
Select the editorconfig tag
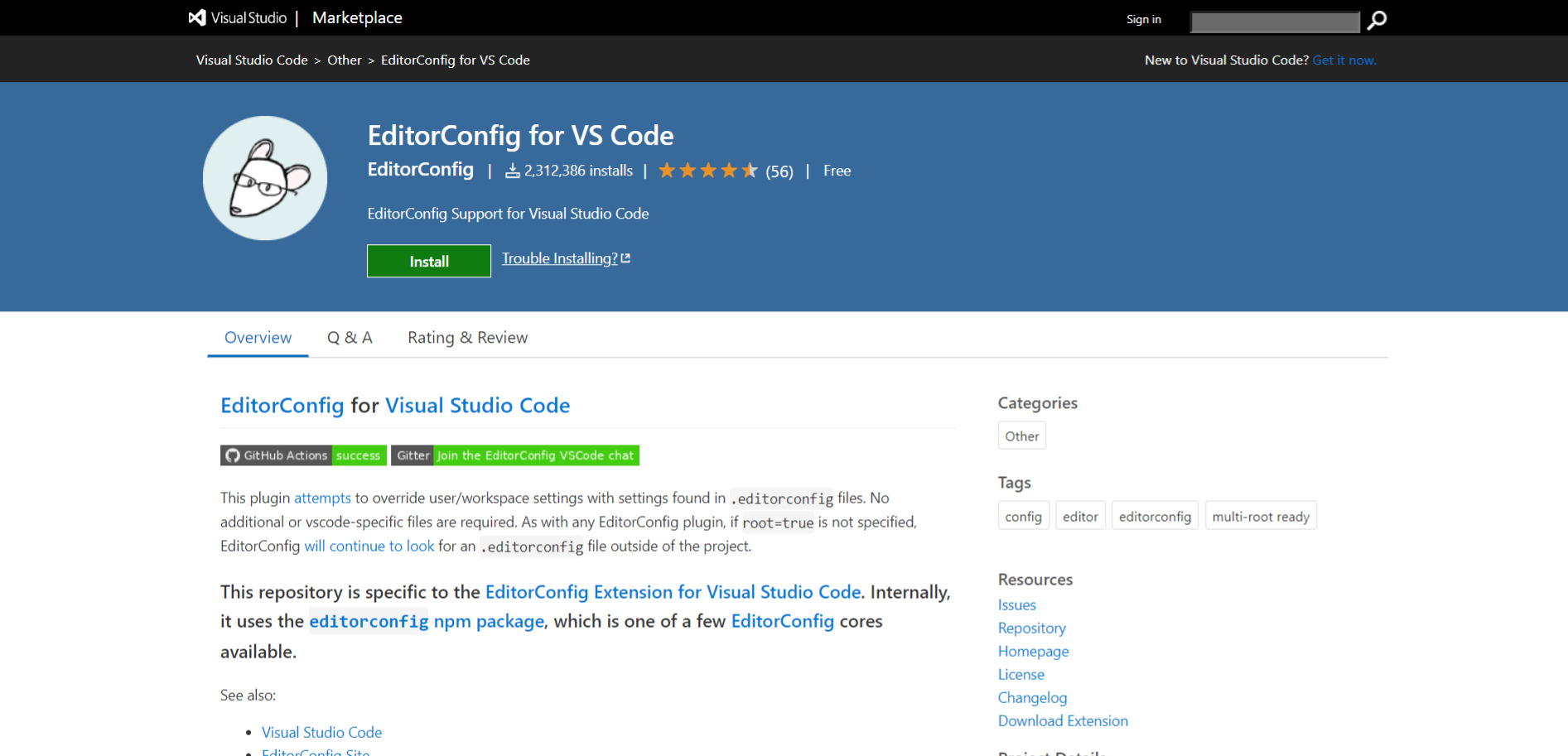point(1155,516)
